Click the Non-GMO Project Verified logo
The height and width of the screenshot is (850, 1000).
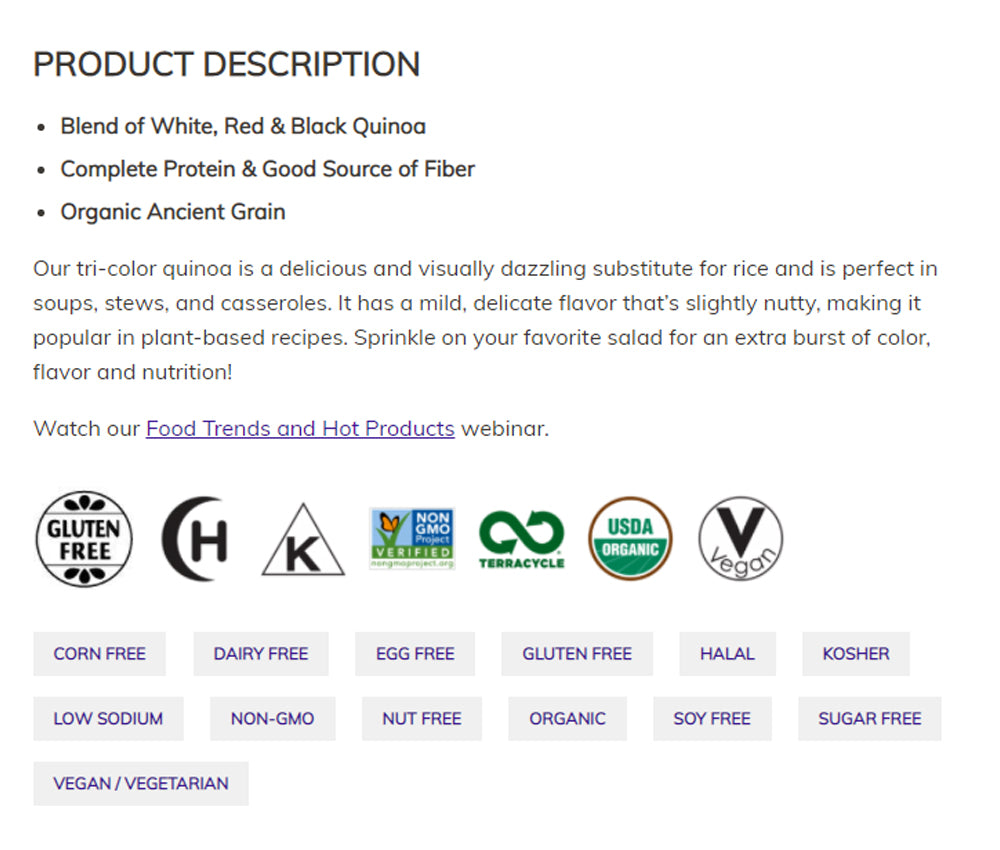point(412,539)
